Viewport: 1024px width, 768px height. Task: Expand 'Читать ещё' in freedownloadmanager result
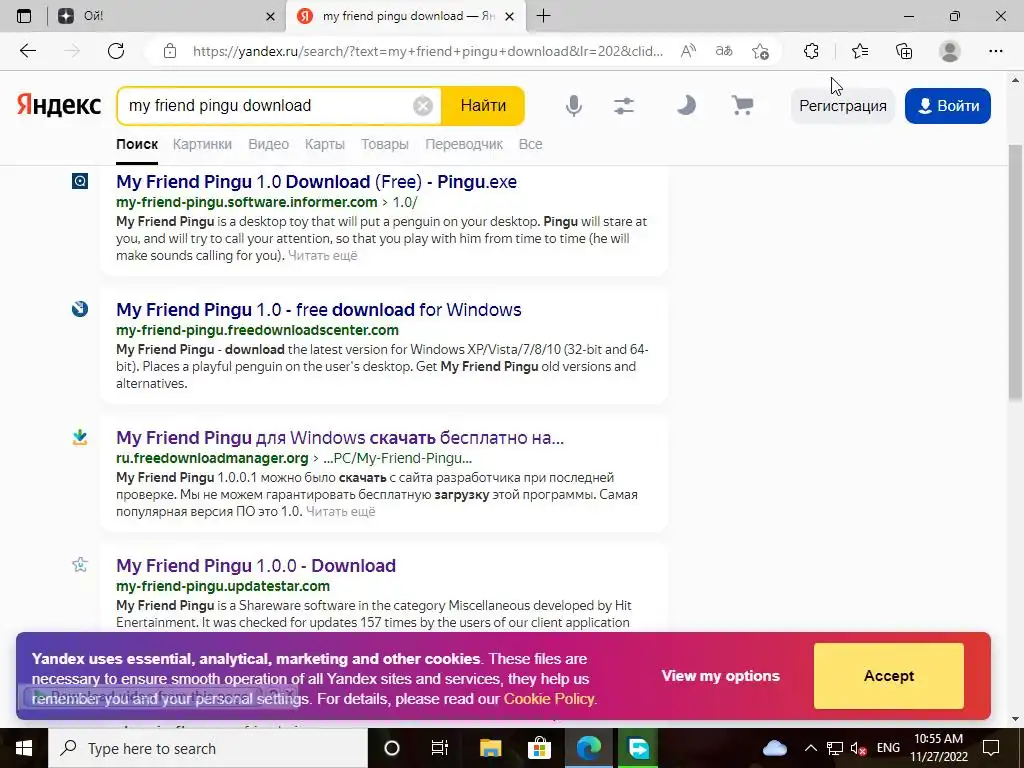click(340, 512)
